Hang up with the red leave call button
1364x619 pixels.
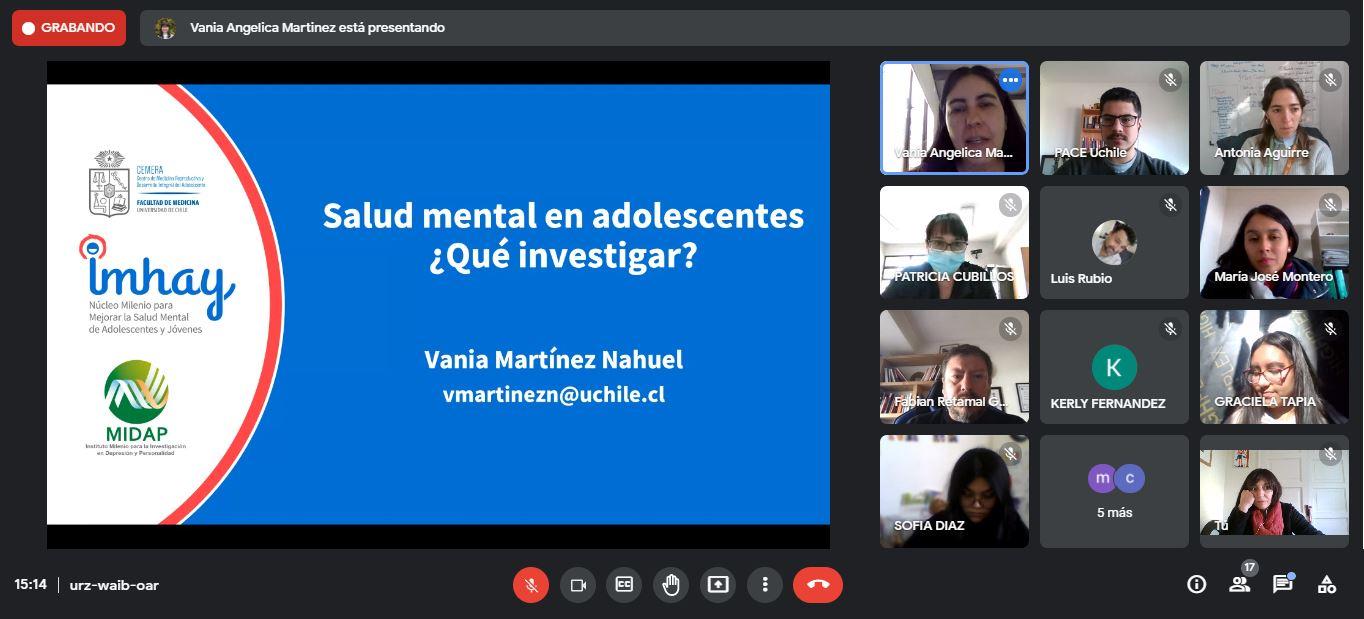tap(817, 585)
